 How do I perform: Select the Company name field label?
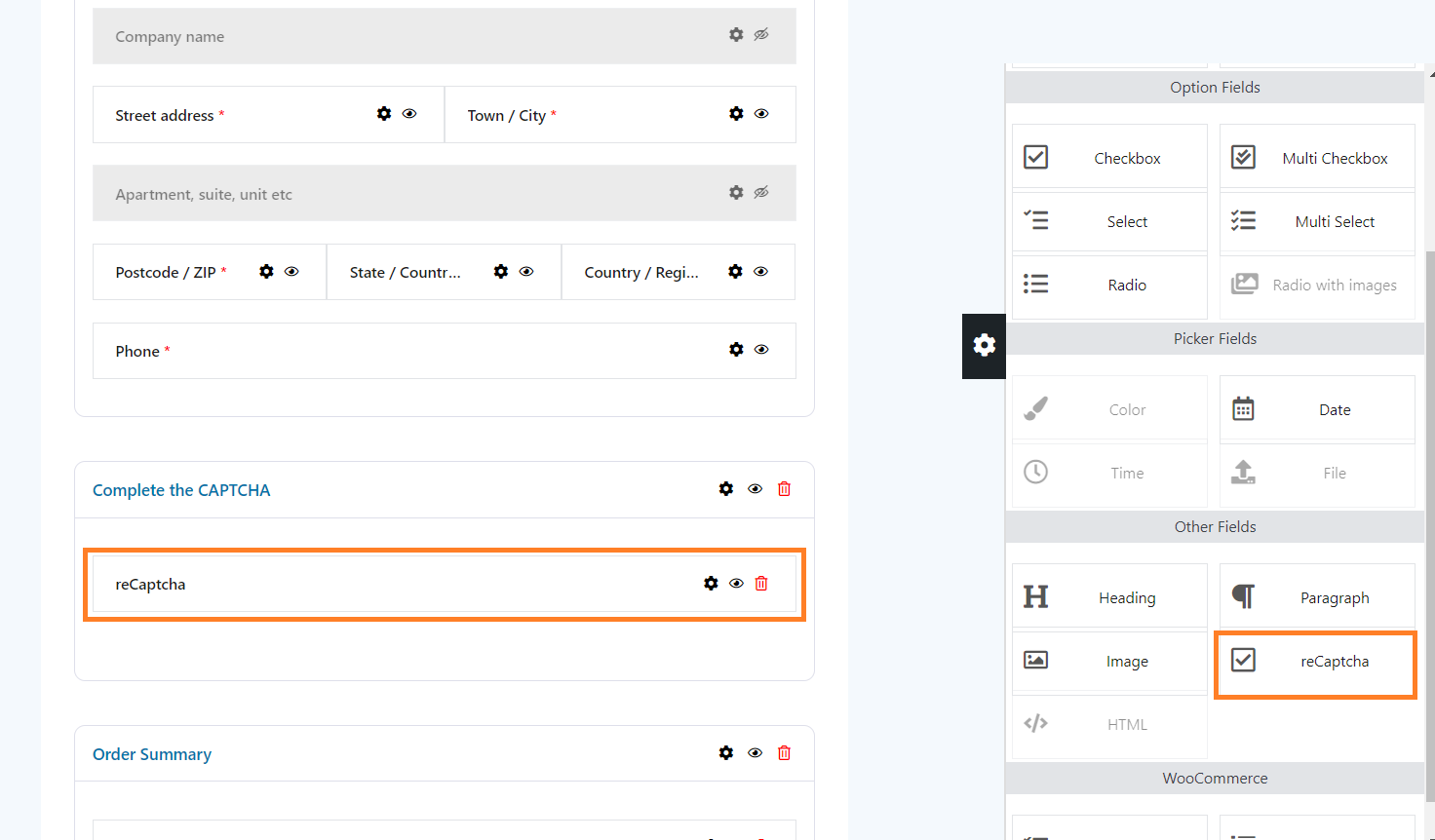170,36
